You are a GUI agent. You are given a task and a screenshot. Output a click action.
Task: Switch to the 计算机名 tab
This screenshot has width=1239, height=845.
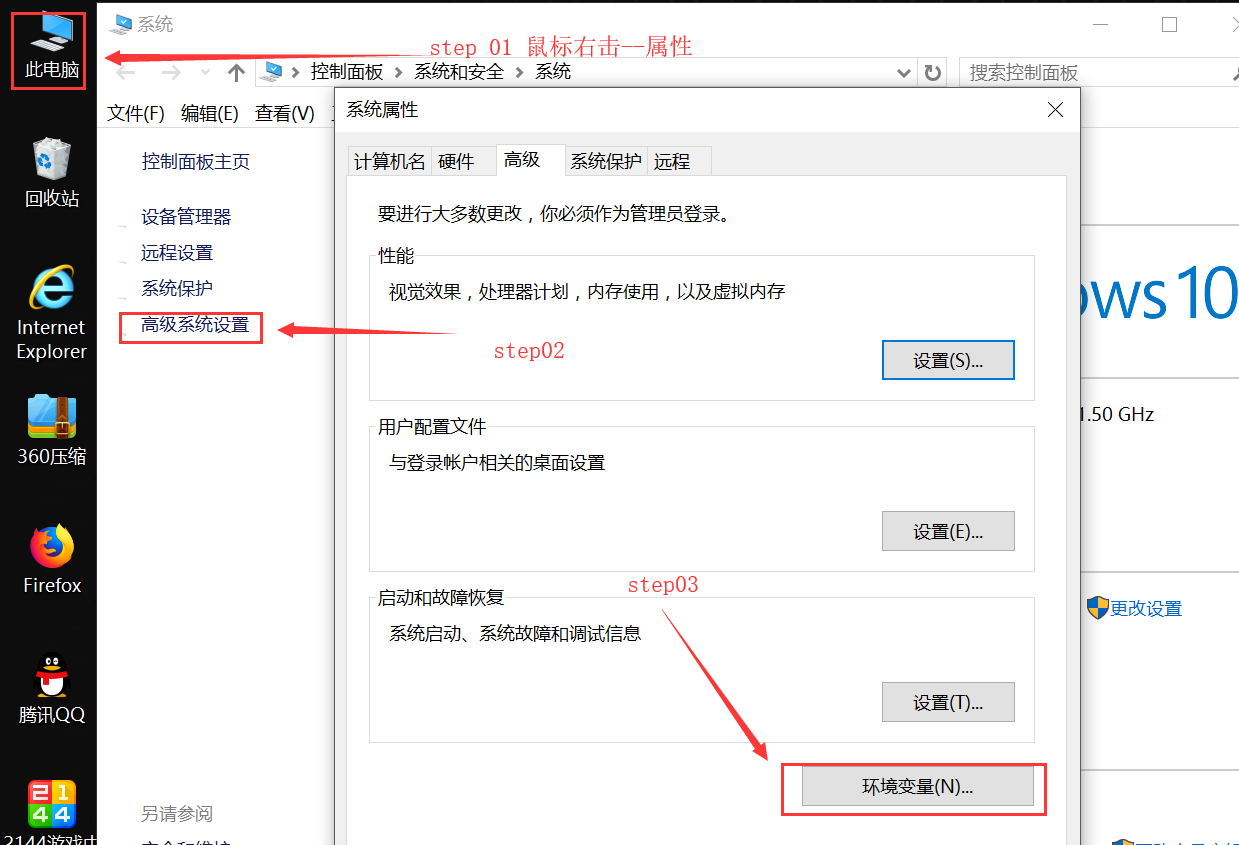coord(389,162)
